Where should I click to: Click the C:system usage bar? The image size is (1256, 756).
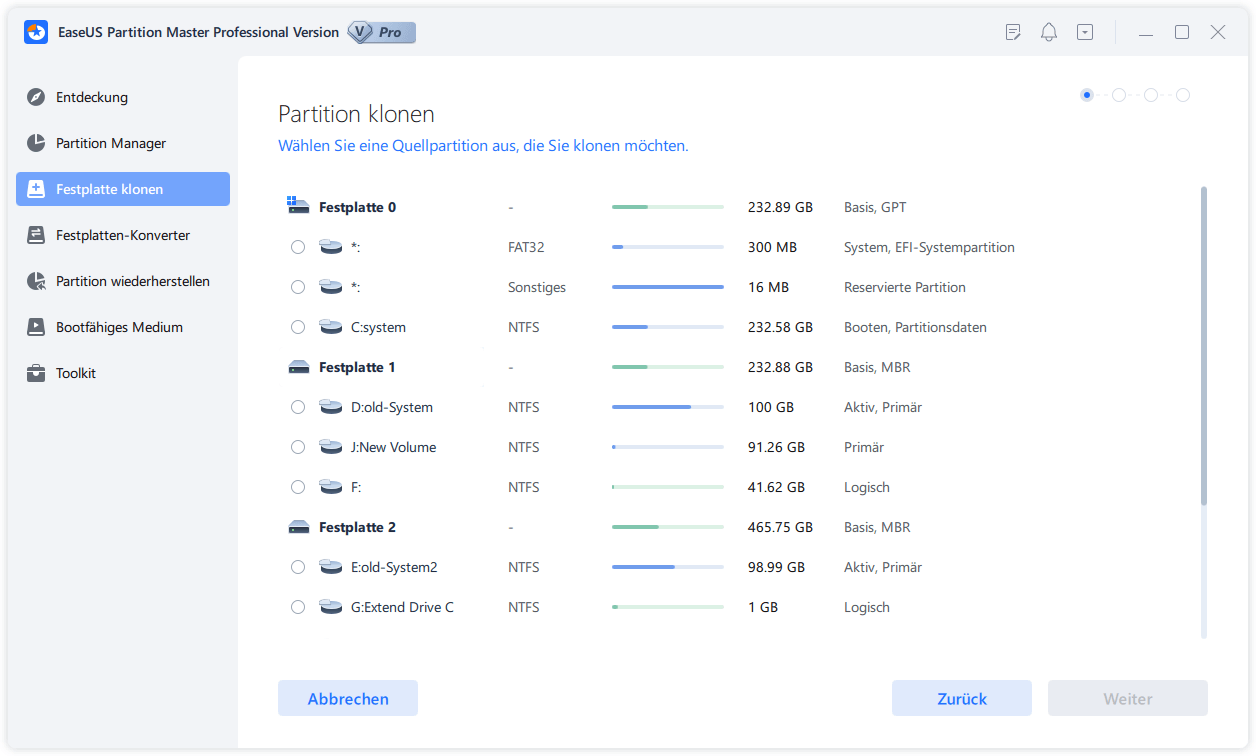coord(668,327)
